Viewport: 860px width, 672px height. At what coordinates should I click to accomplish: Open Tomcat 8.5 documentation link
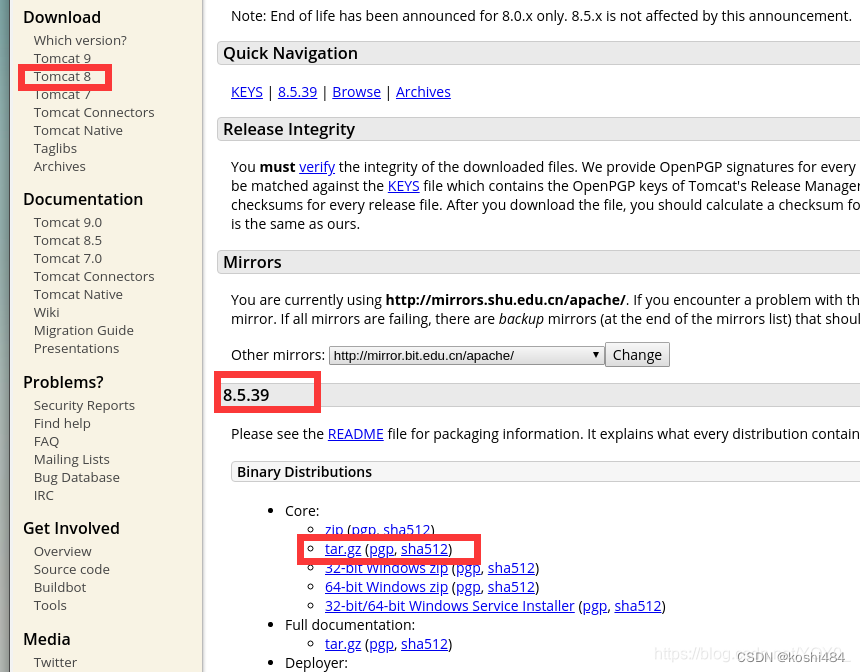coord(67,240)
